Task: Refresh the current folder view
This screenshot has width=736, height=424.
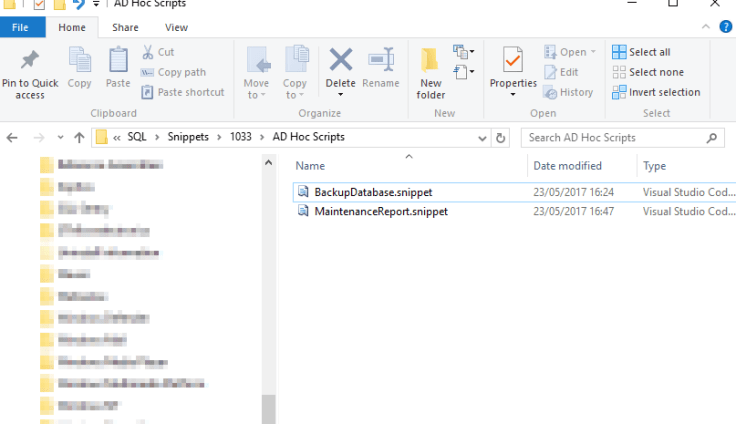Action: click(x=501, y=138)
